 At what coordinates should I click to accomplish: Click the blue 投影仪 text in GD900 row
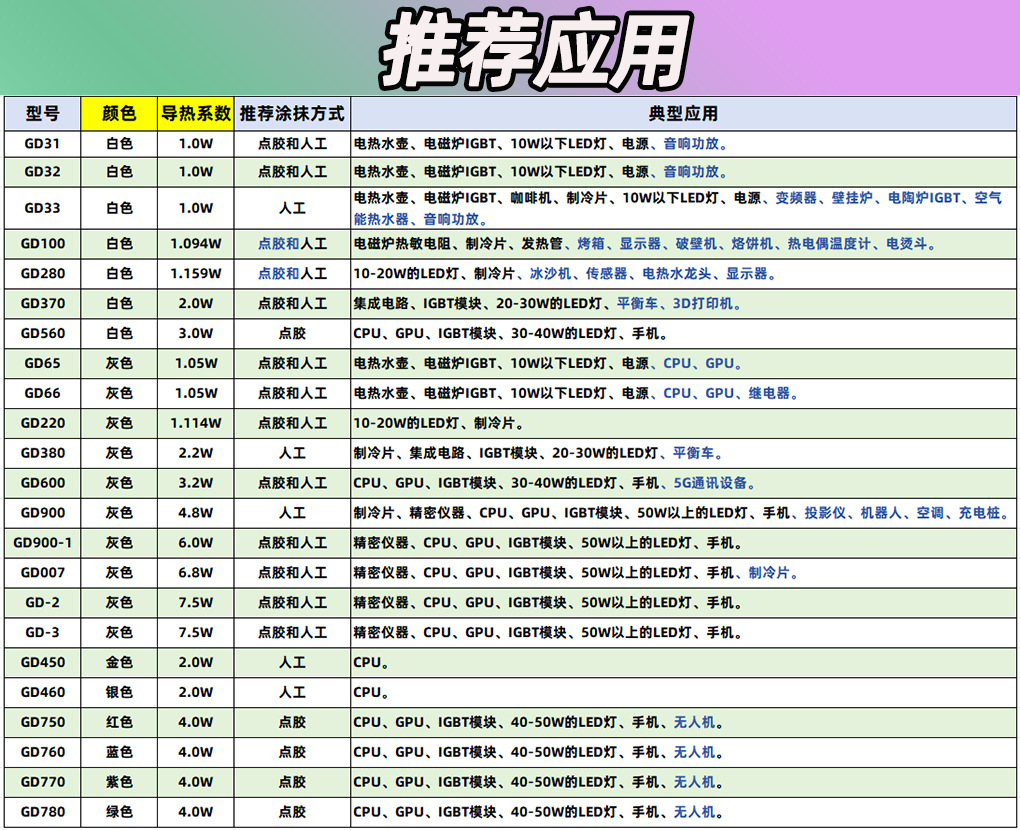(825, 513)
